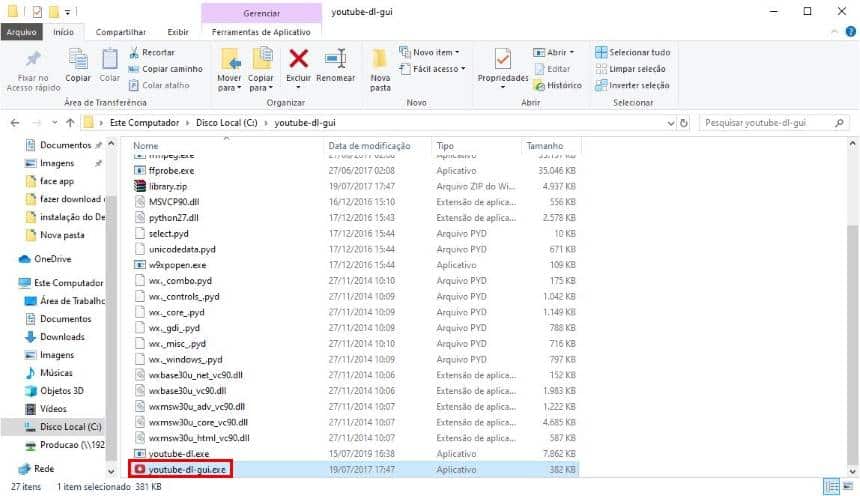Switch to the Início tab
This screenshot has height=496, width=860.
pyautogui.click(x=64, y=32)
